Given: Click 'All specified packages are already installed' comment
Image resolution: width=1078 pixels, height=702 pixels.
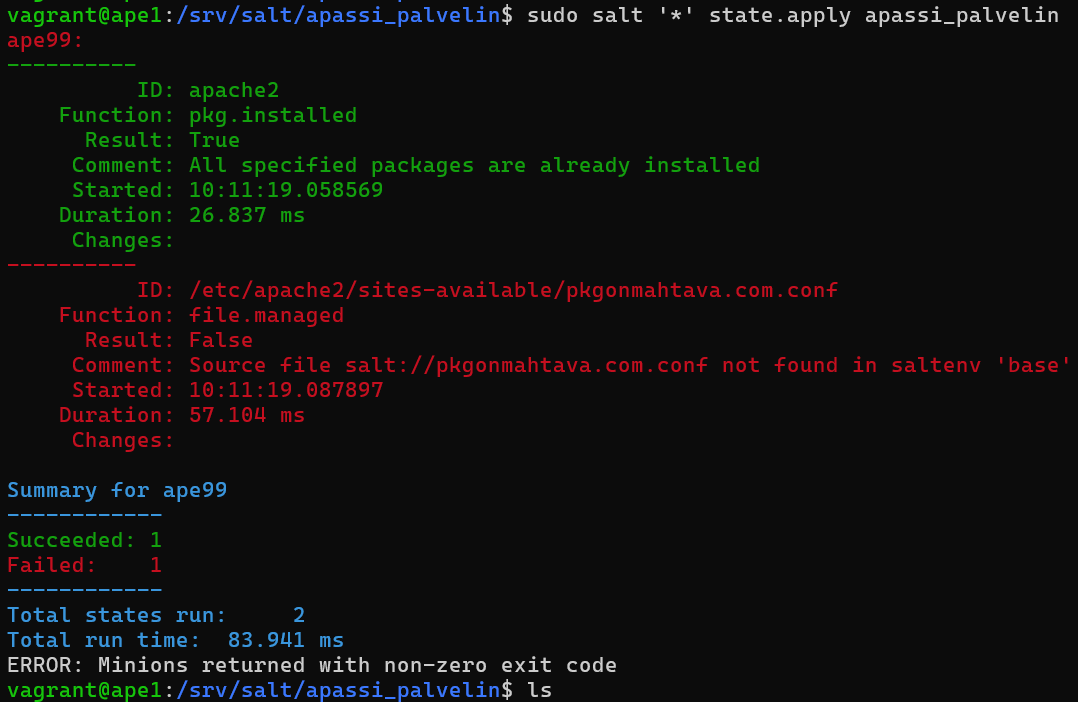Looking at the screenshot, I should [x=474, y=165].
